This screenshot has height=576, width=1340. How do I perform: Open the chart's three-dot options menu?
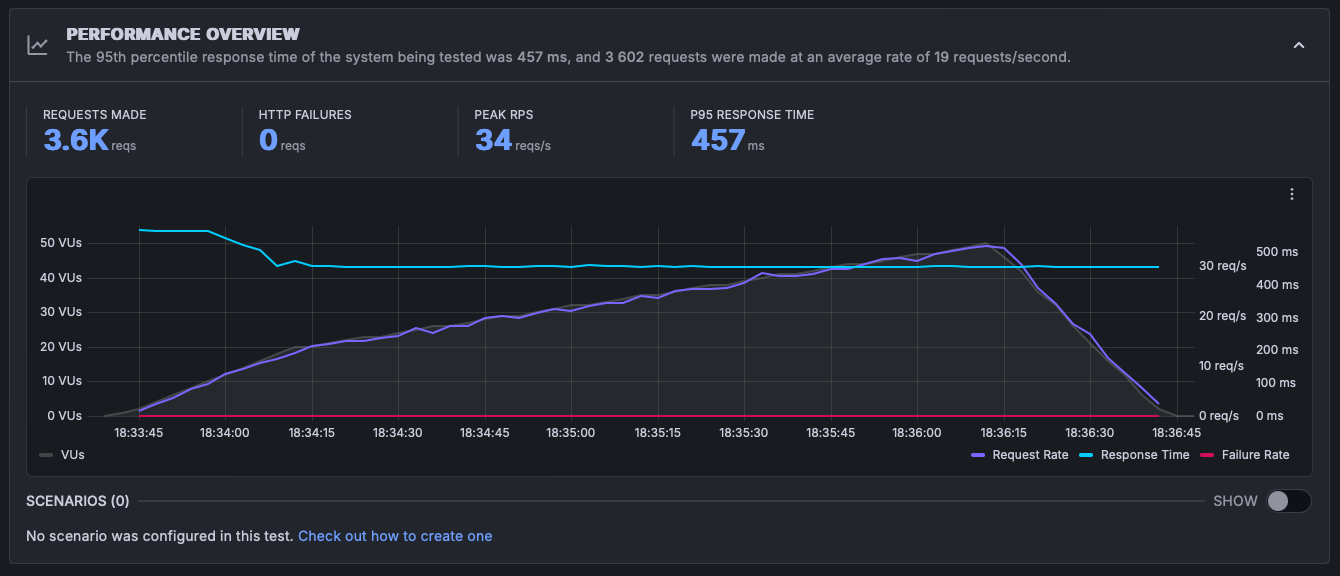(1292, 194)
